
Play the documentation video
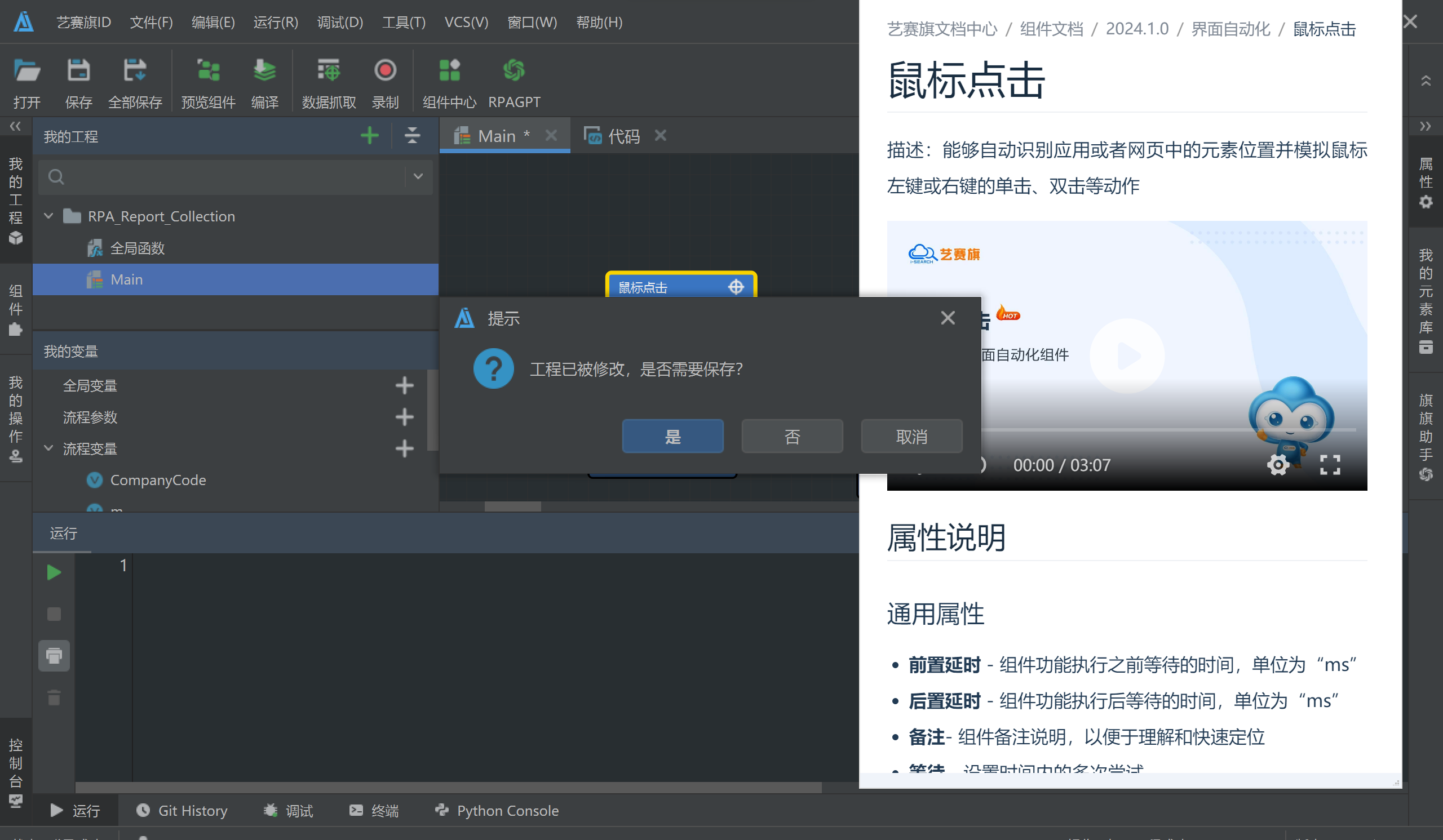(x=1127, y=355)
